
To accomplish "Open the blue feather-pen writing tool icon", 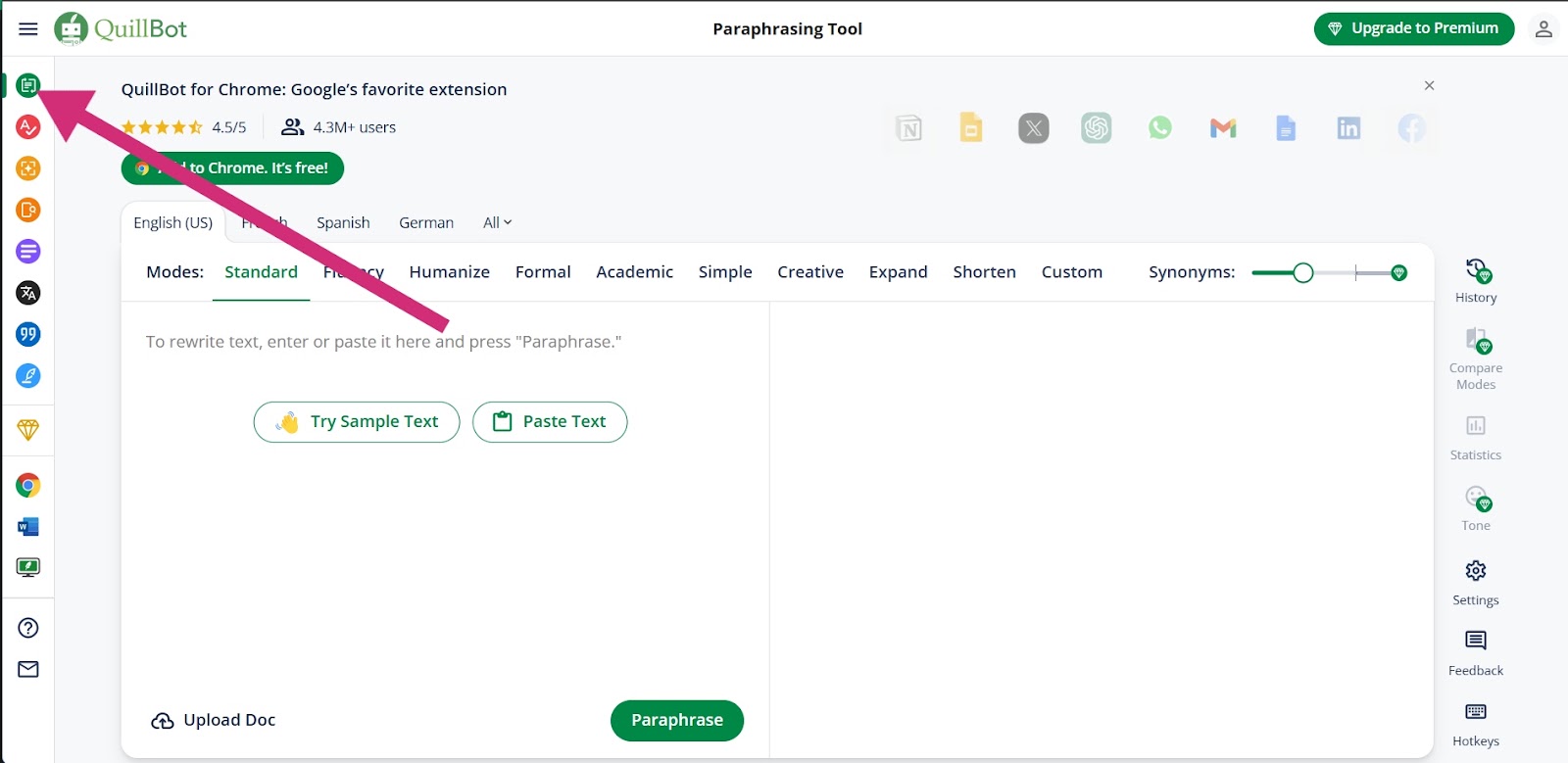I will 28,376.
